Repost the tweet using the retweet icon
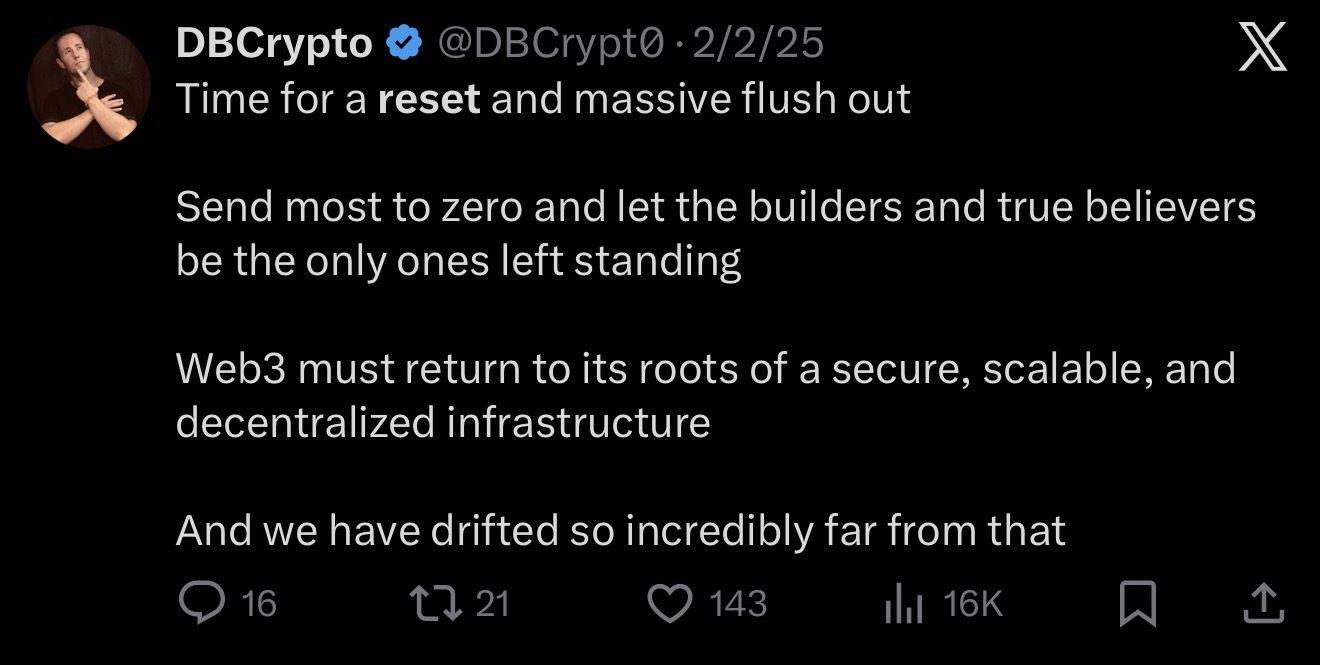The image size is (1320, 665). click(435, 602)
